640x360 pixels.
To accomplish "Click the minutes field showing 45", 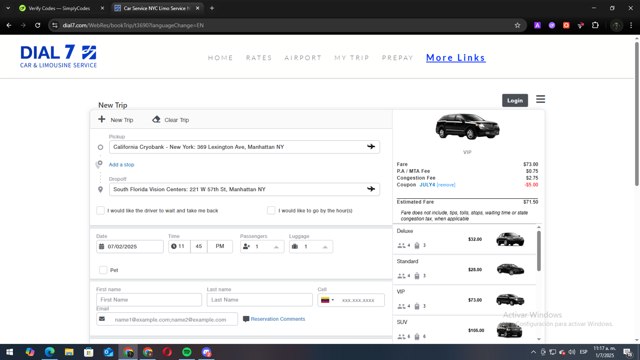I will 199,246.
